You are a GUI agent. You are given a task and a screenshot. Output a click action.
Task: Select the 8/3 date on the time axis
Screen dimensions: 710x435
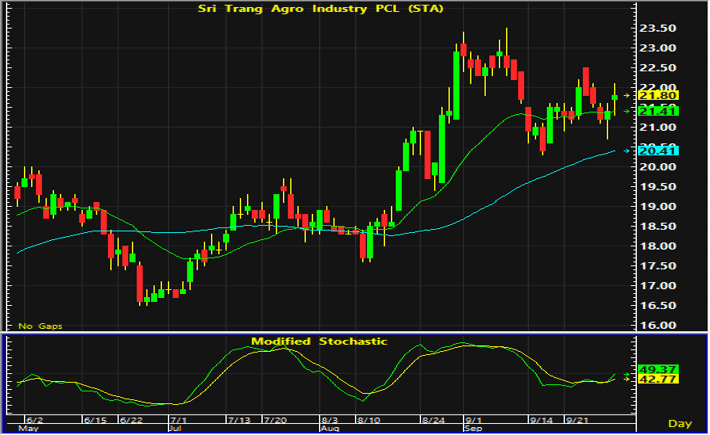coord(330,420)
